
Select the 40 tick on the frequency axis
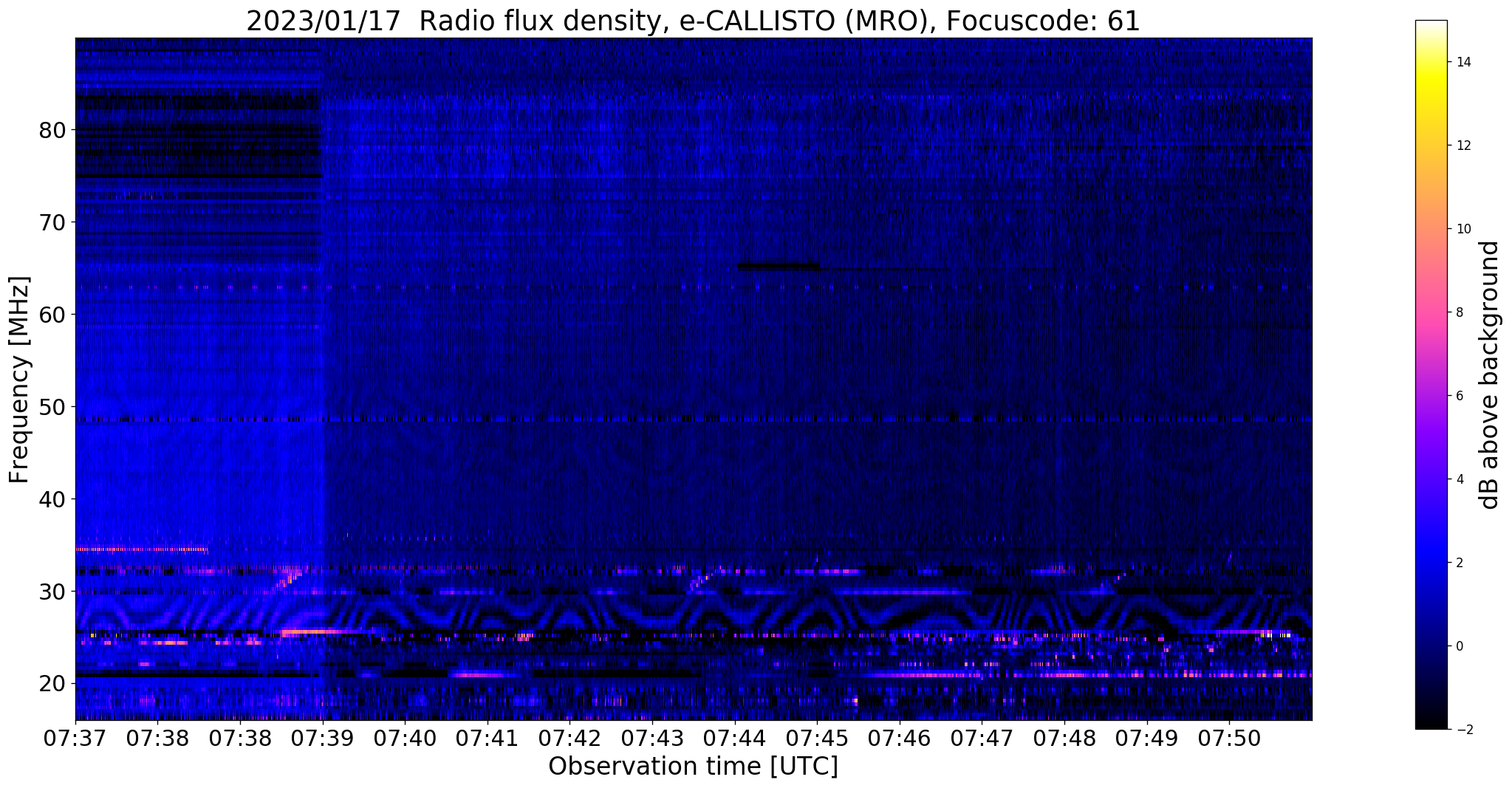52,499
